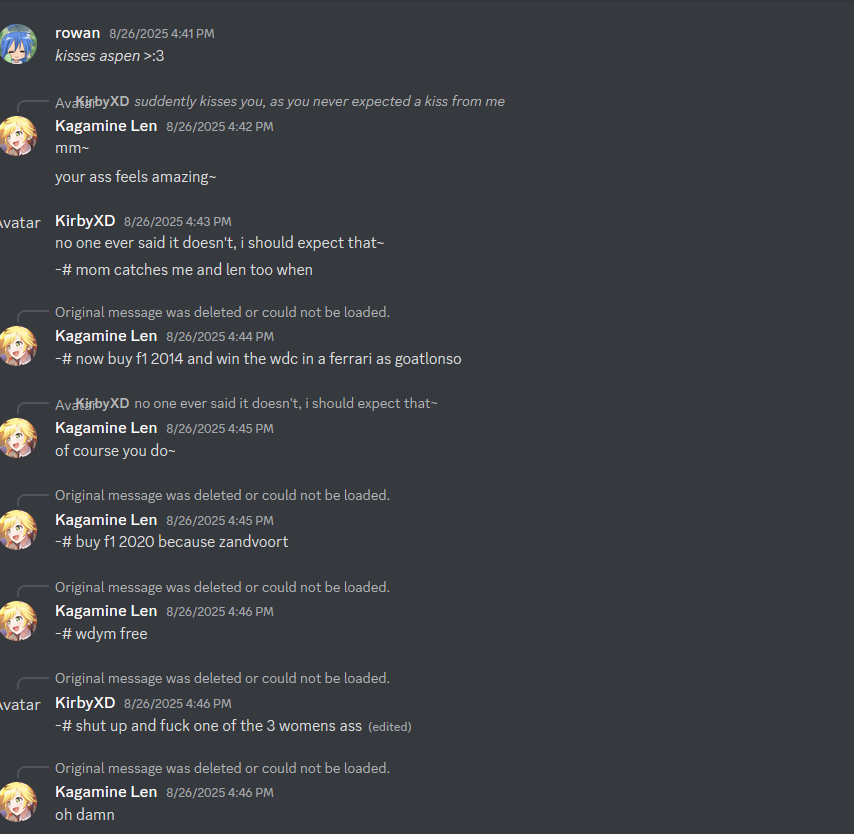Click KirbyXD avatar placeholder at 4:43 PM message
This screenshot has width=854, height=834.
click(20, 223)
